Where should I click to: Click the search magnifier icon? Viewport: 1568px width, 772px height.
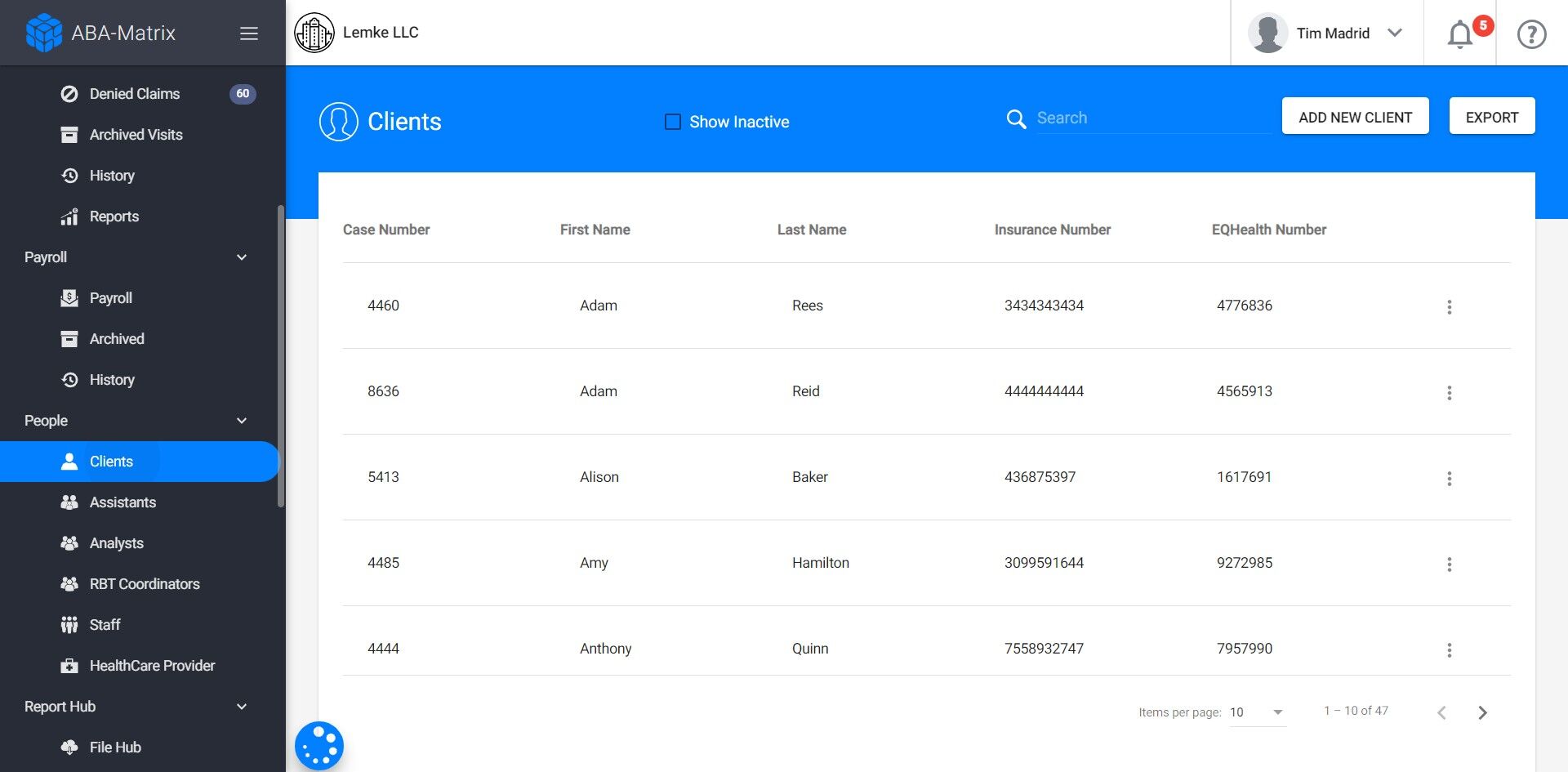coord(1016,119)
